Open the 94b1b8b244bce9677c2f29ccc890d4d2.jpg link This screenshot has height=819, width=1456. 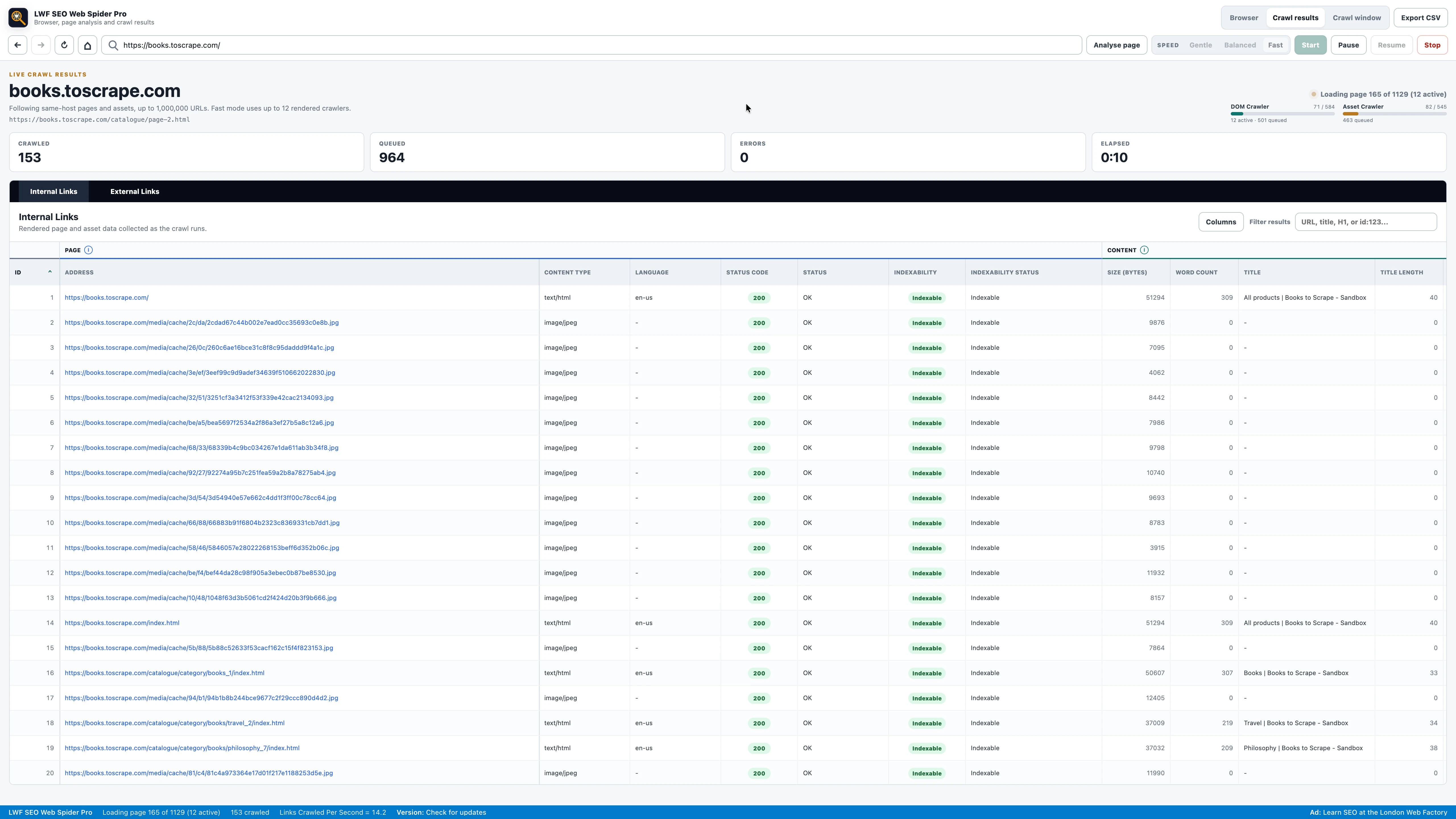(201, 698)
